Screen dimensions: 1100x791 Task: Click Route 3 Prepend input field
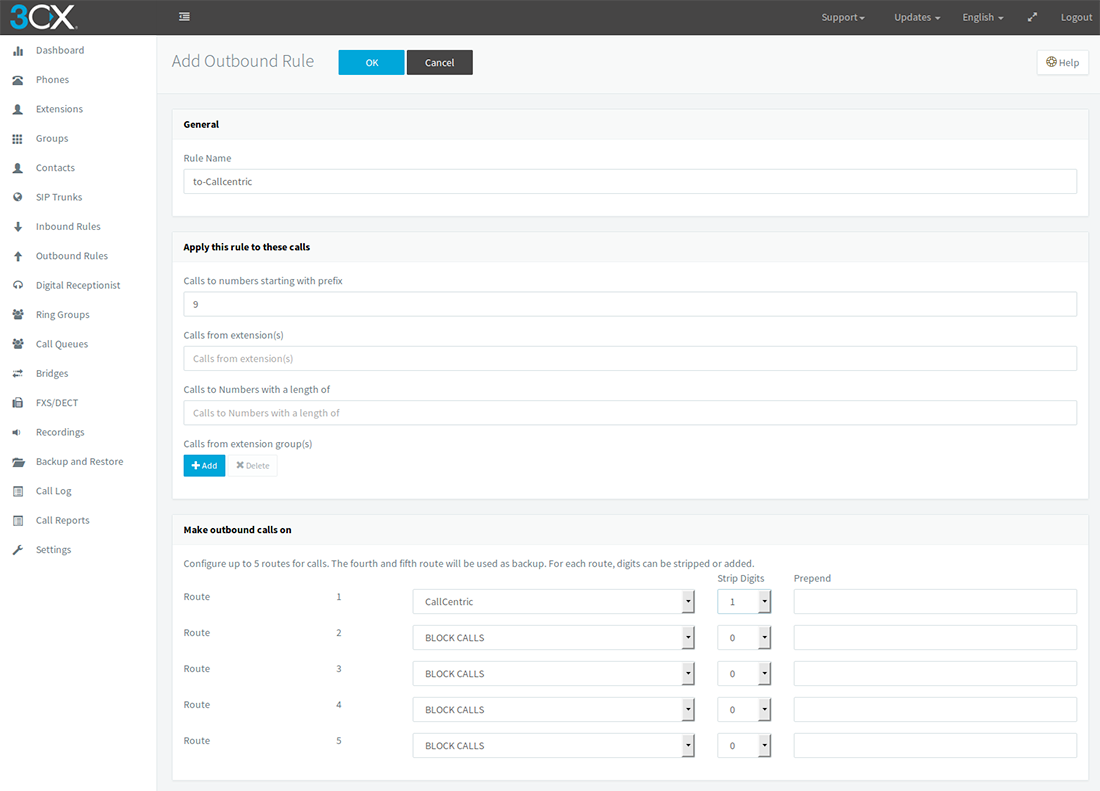coord(935,674)
